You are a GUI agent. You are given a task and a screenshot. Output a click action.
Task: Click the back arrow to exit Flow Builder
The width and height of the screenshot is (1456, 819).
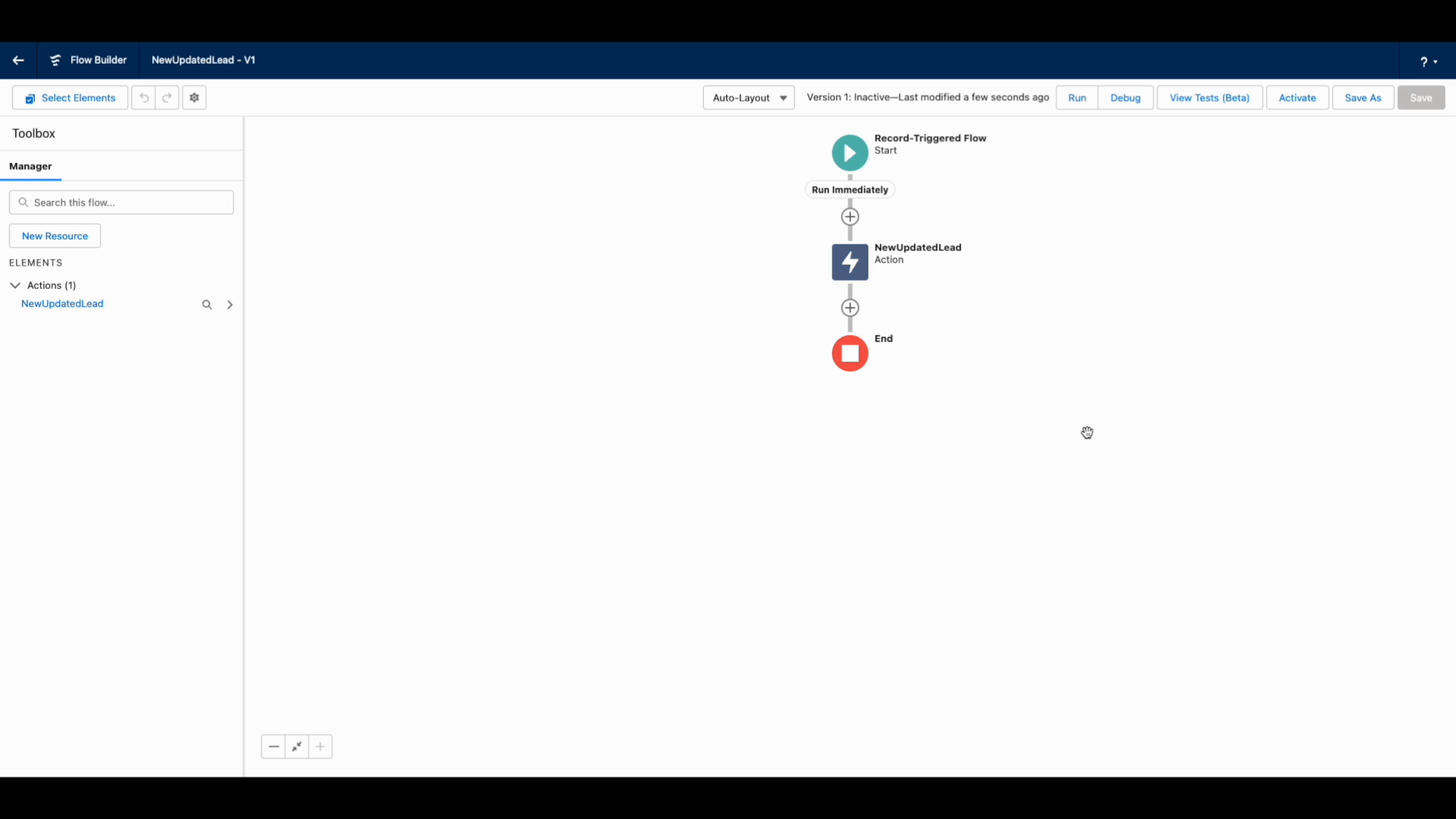18,60
